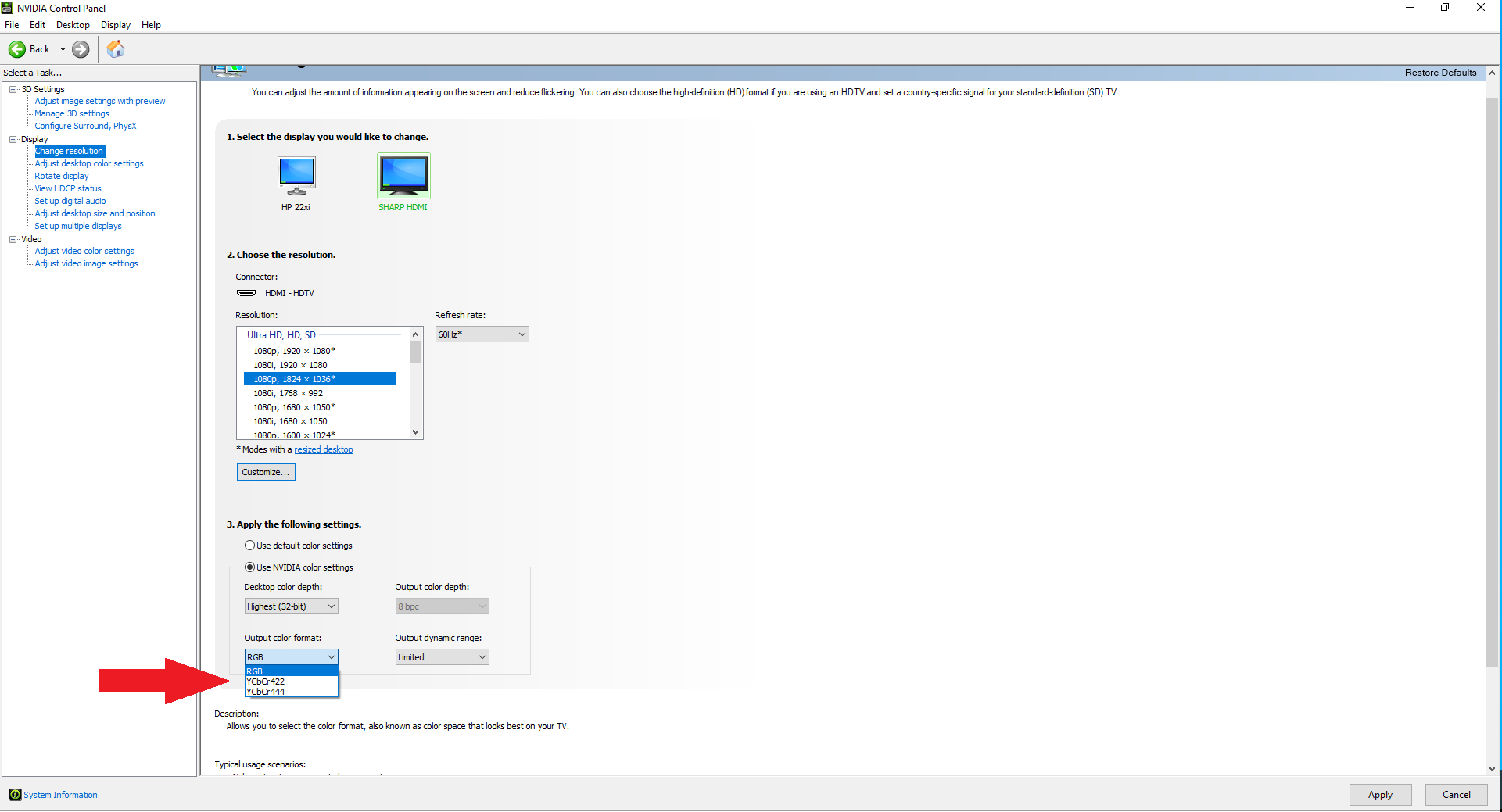Choose RGB in the color format list
The width and height of the screenshot is (1502, 812).
pyautogui.click(x=291, y=671)
